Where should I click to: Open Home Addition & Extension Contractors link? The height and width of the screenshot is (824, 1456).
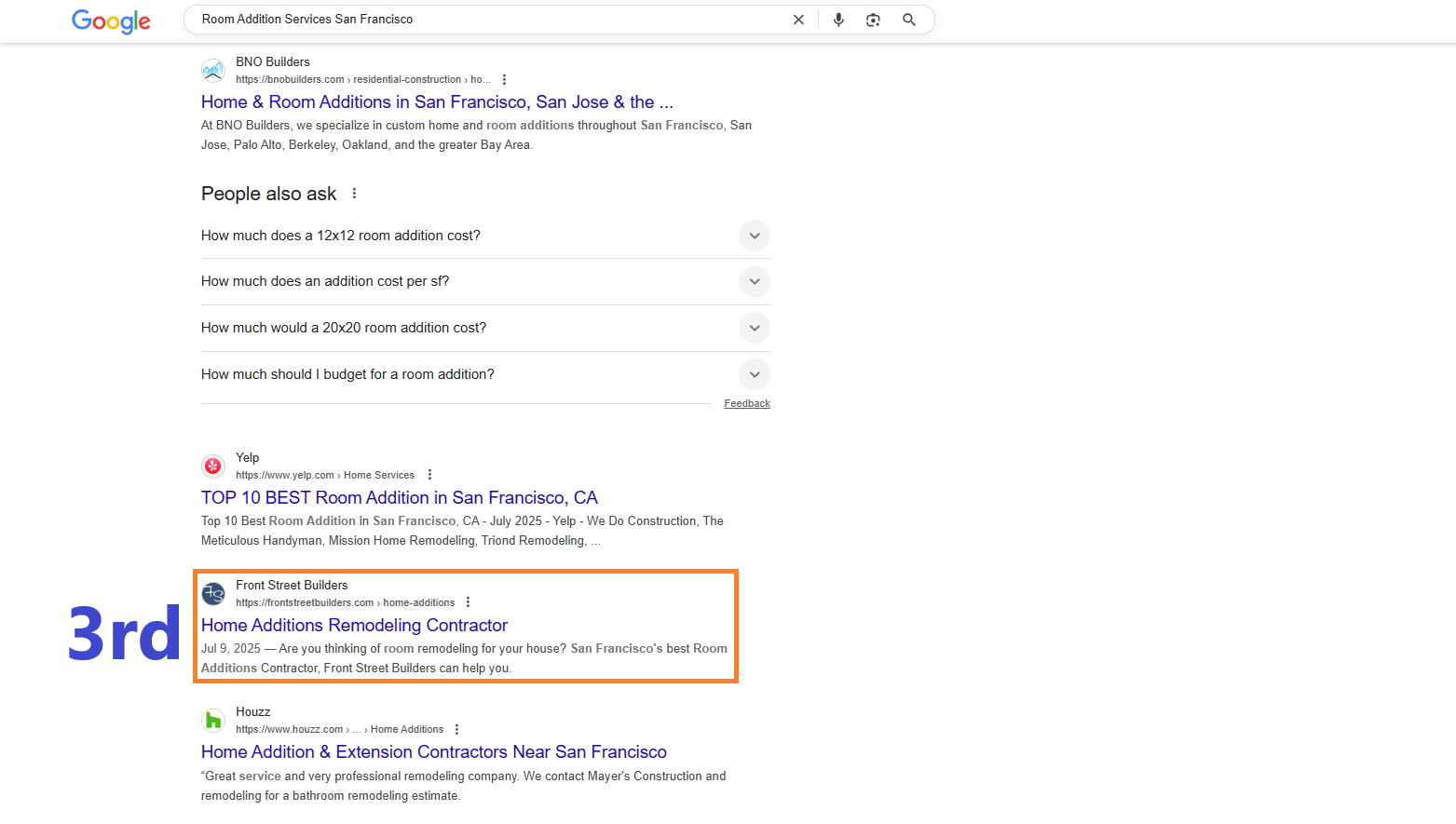[434, 752]
